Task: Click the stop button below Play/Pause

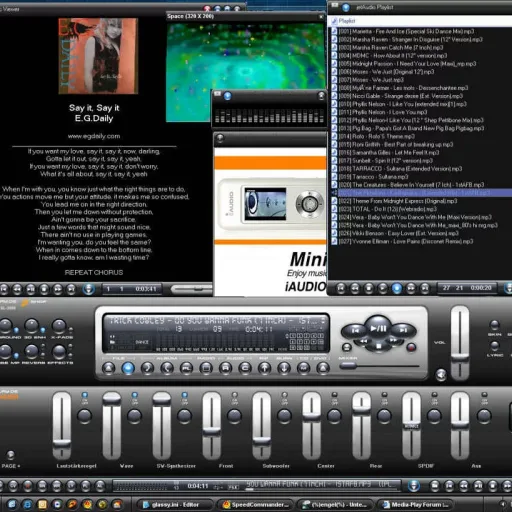Action: (379, 347)
